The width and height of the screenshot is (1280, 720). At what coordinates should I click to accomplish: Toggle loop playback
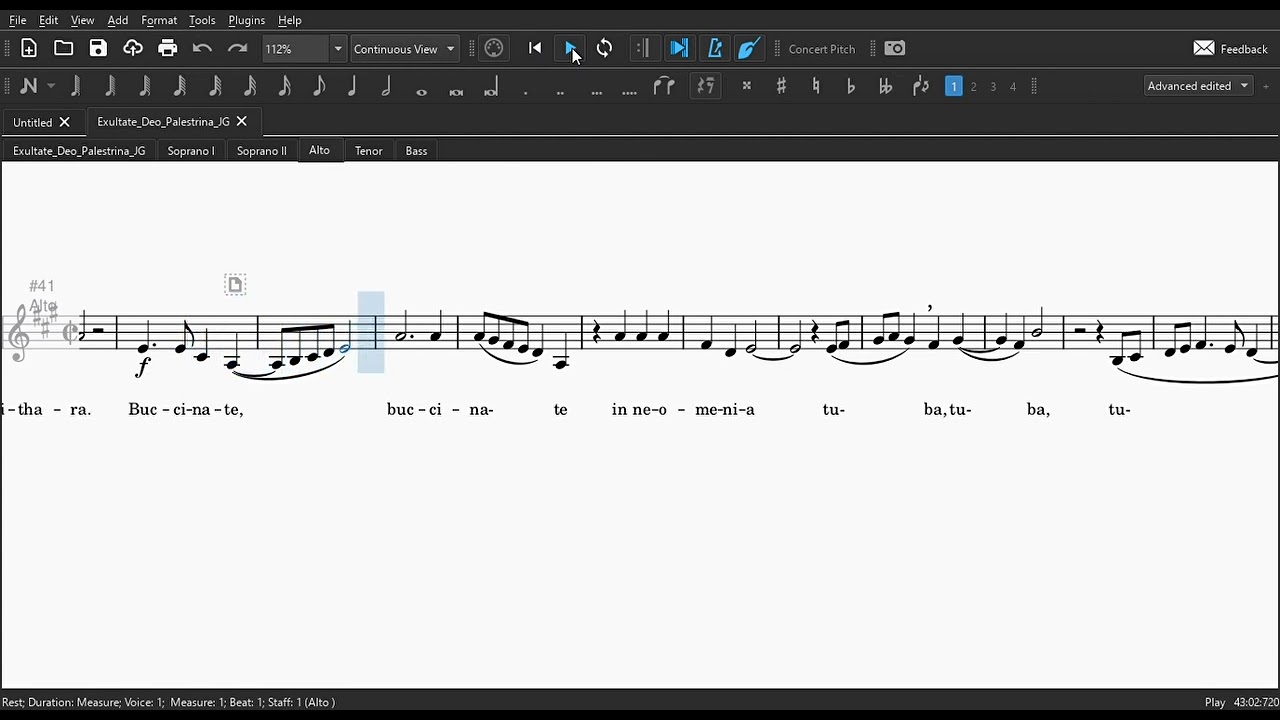point(604,48)
